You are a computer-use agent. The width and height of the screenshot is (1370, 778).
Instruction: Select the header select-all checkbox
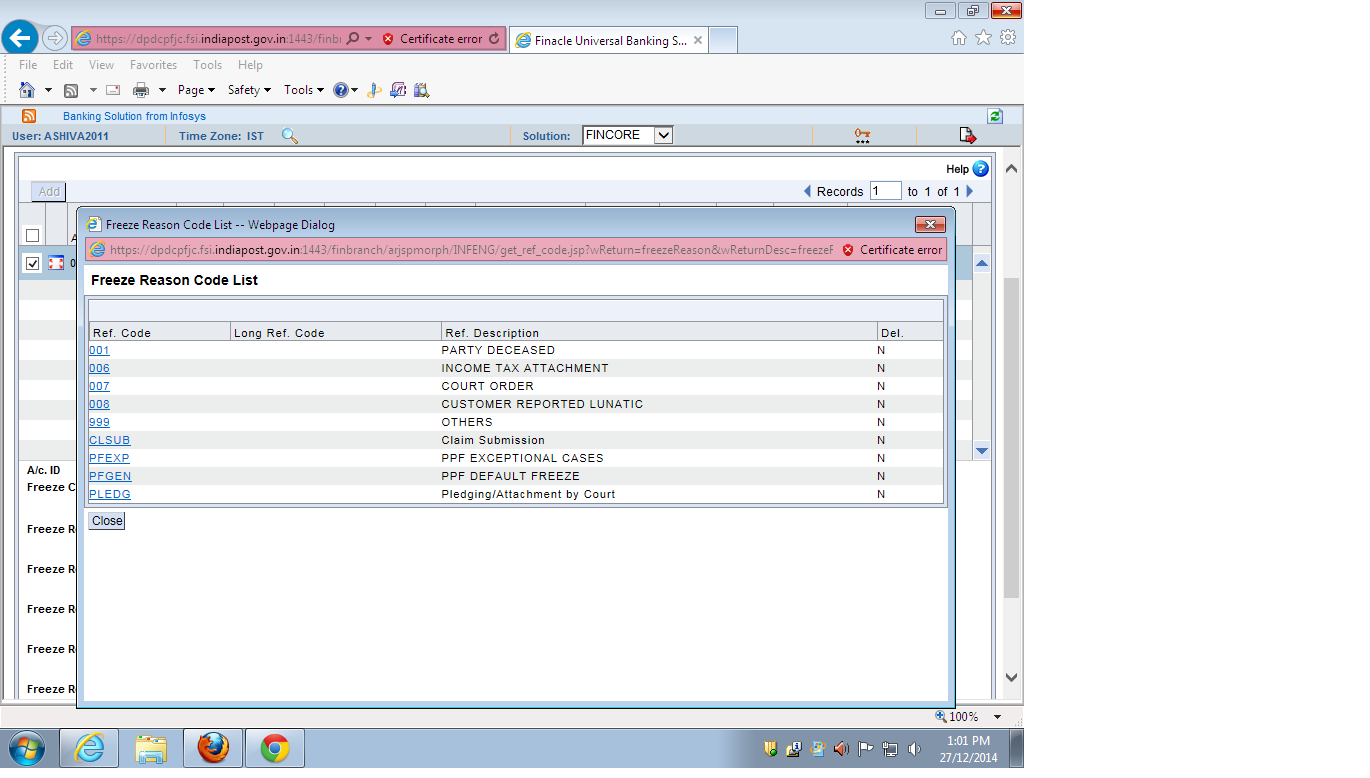click(x=31, y=235)
